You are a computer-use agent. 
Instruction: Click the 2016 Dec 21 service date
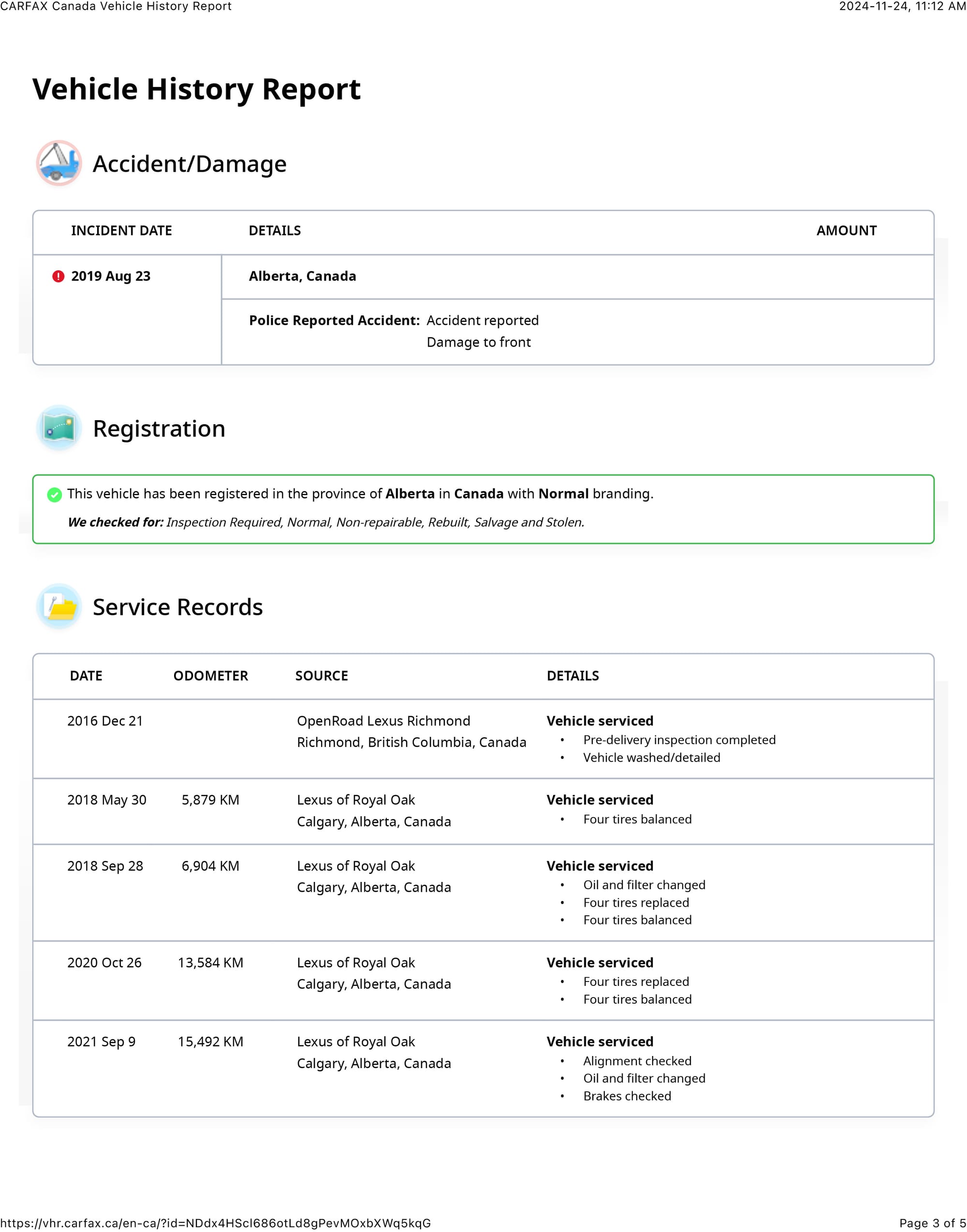(105, 721)
